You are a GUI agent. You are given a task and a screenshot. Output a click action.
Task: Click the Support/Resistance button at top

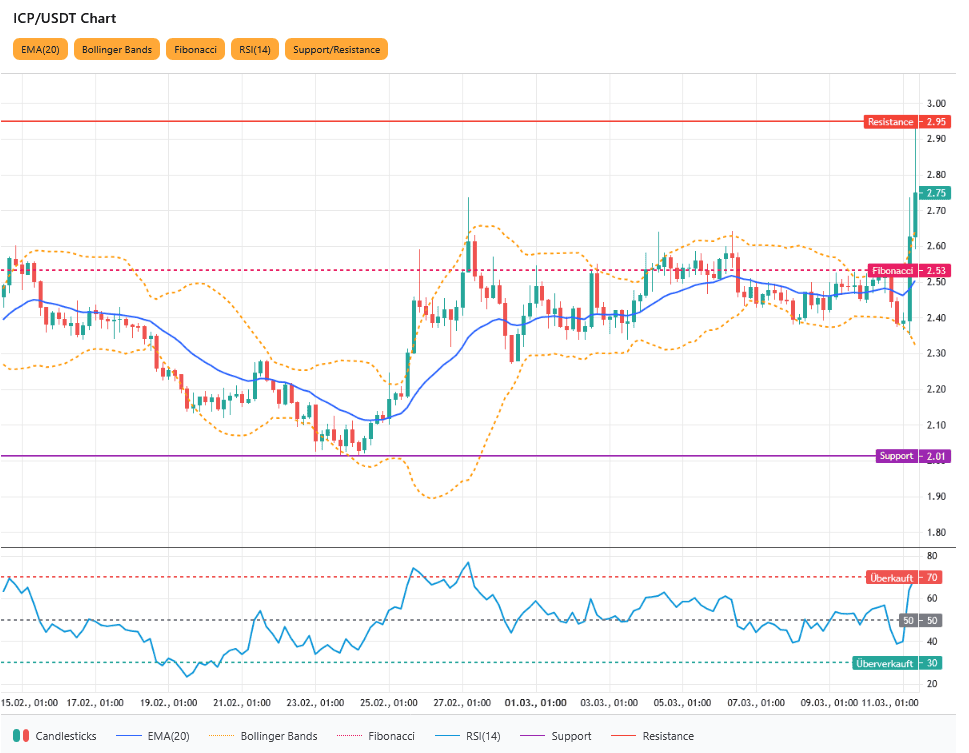(335, 49)
